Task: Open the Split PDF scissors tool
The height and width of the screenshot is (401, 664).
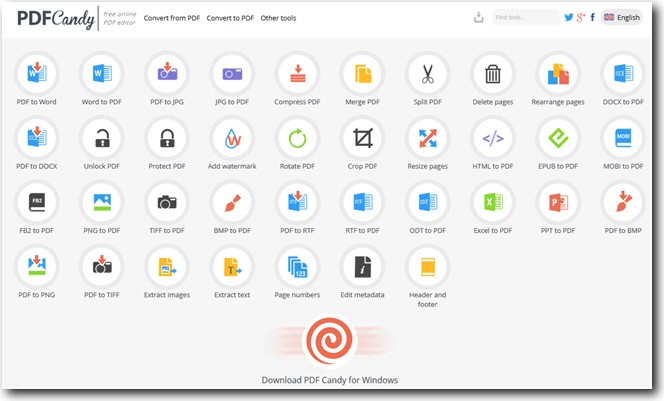Action: pos(427,73)
